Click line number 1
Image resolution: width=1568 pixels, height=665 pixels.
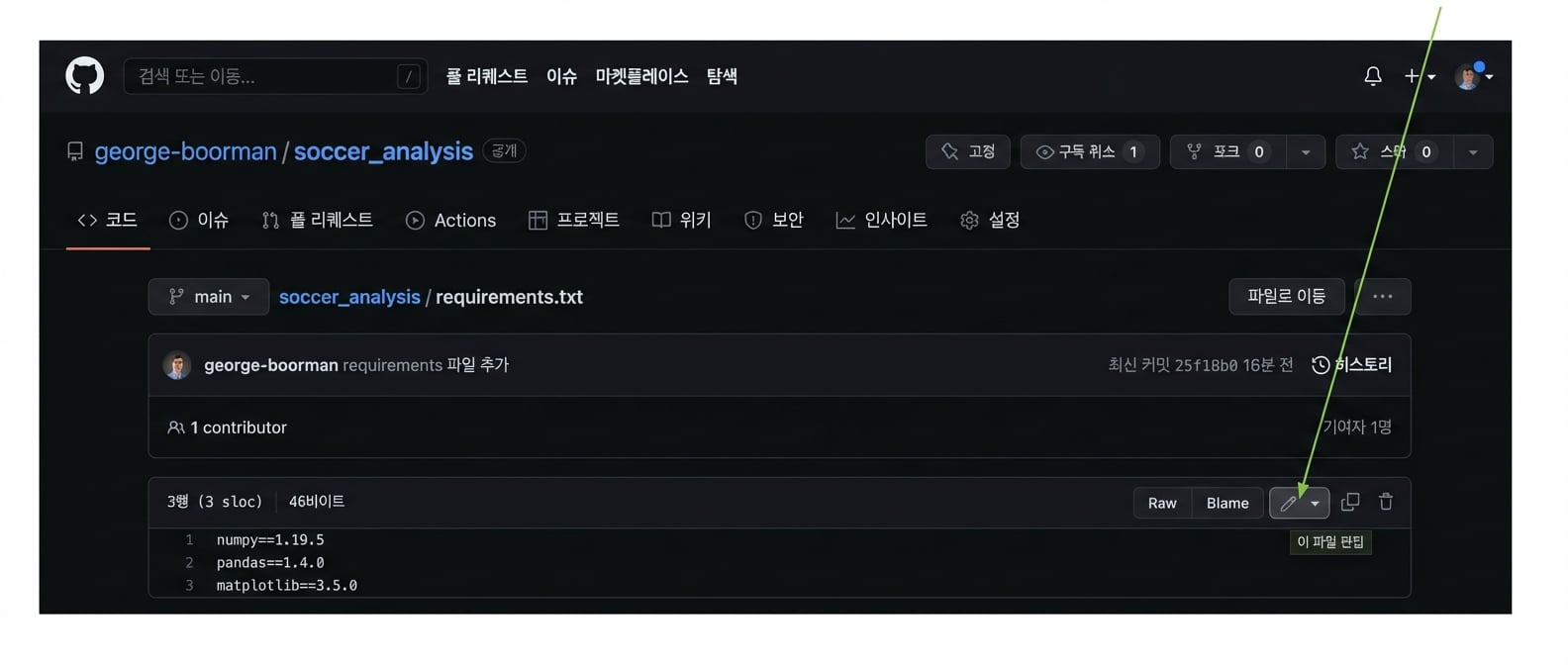(189, 540)
